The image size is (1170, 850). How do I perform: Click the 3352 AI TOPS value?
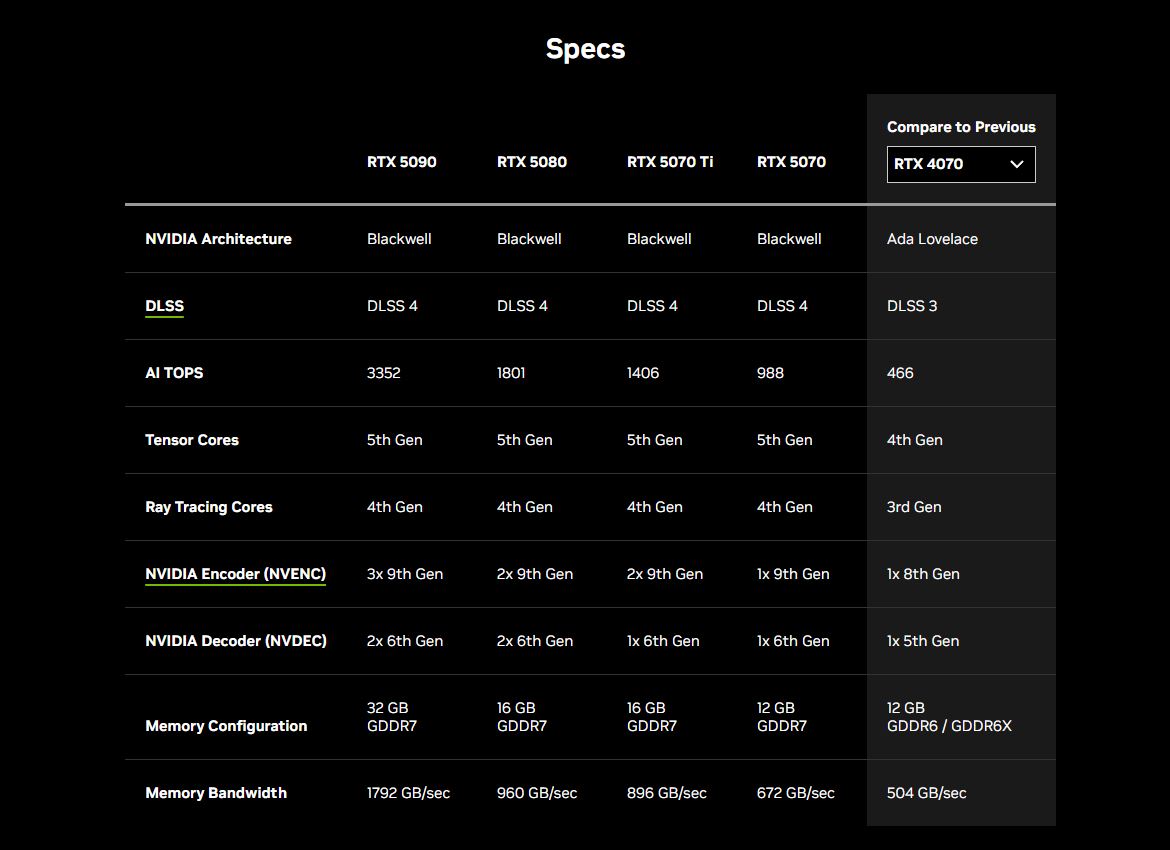click(x=383, y=373)
